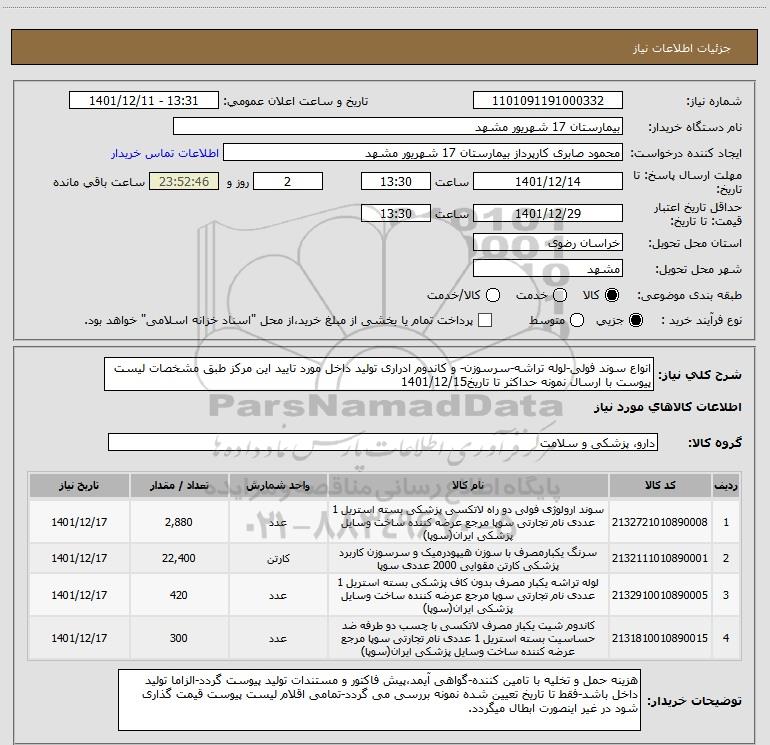Tick the اسناد خزانه اسلامی payment checkbox
The image size is (770, 745).
point(485,320)
